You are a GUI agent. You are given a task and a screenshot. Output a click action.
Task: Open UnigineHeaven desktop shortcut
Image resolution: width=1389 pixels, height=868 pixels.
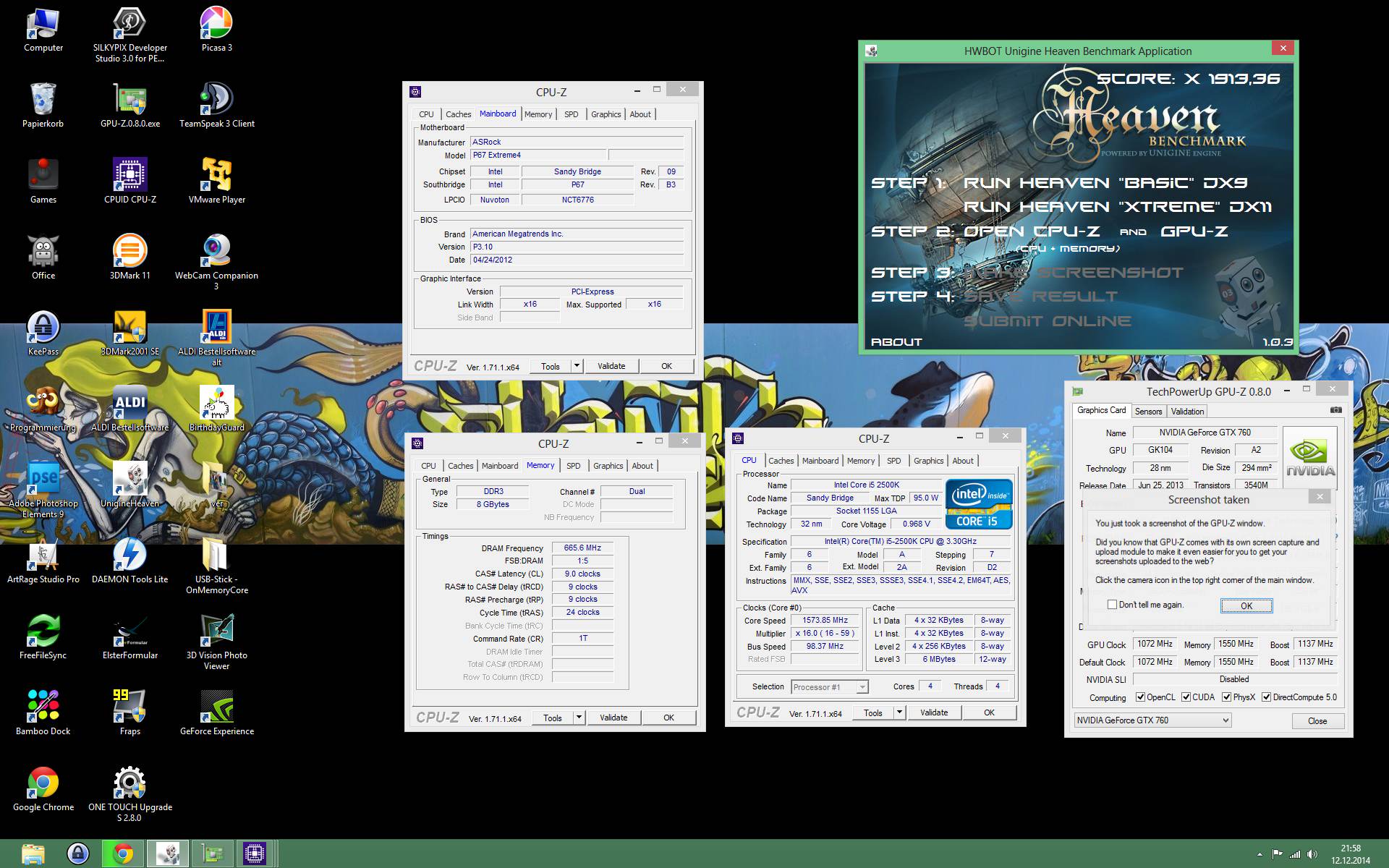[x=130, y=485]
